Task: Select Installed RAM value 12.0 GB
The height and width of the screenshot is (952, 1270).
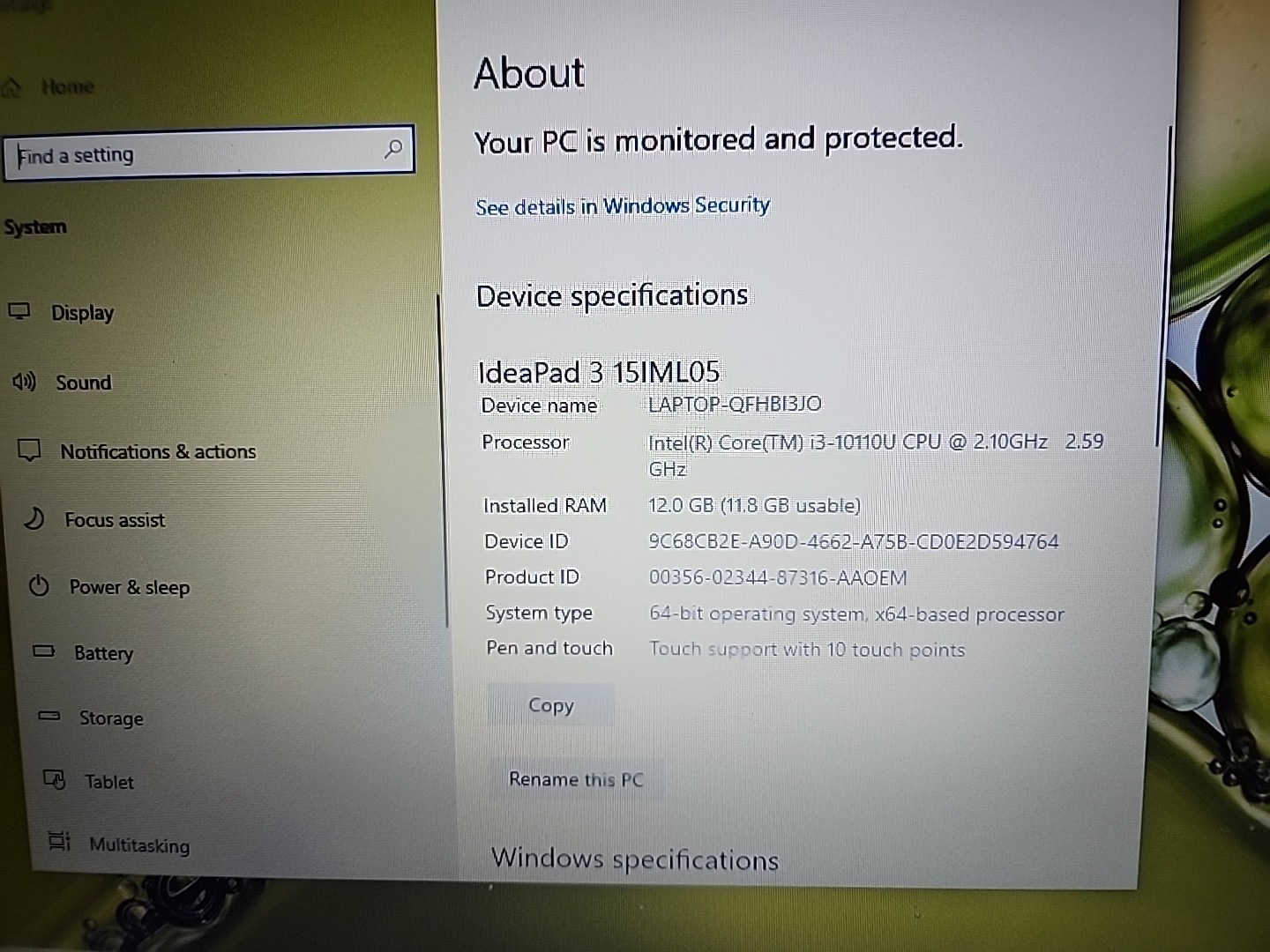Action: (x=754, y=505)
